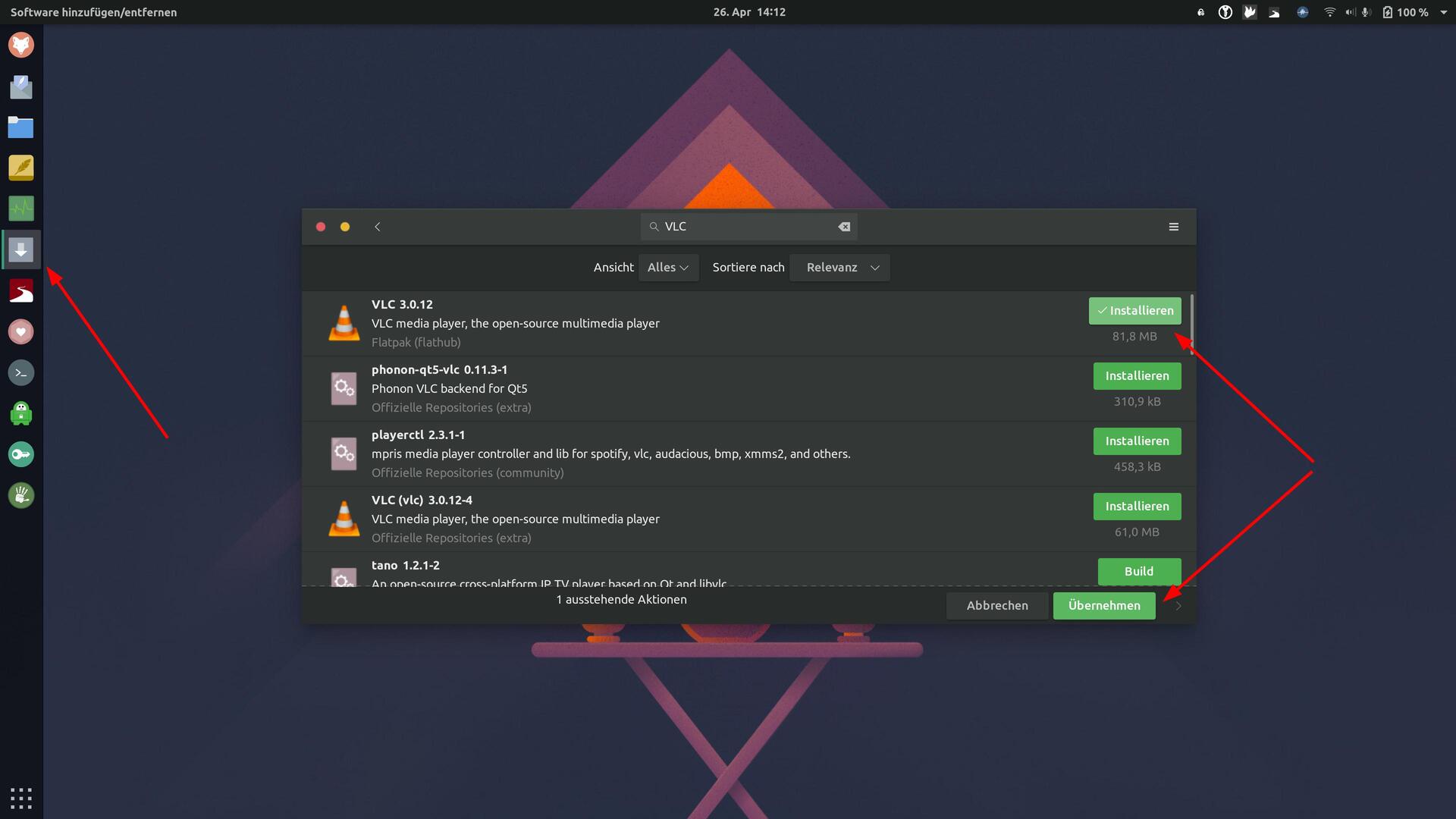Toggle Installieren for playerctl
The image size is (1456, 819).
(x=1136, y=441)
